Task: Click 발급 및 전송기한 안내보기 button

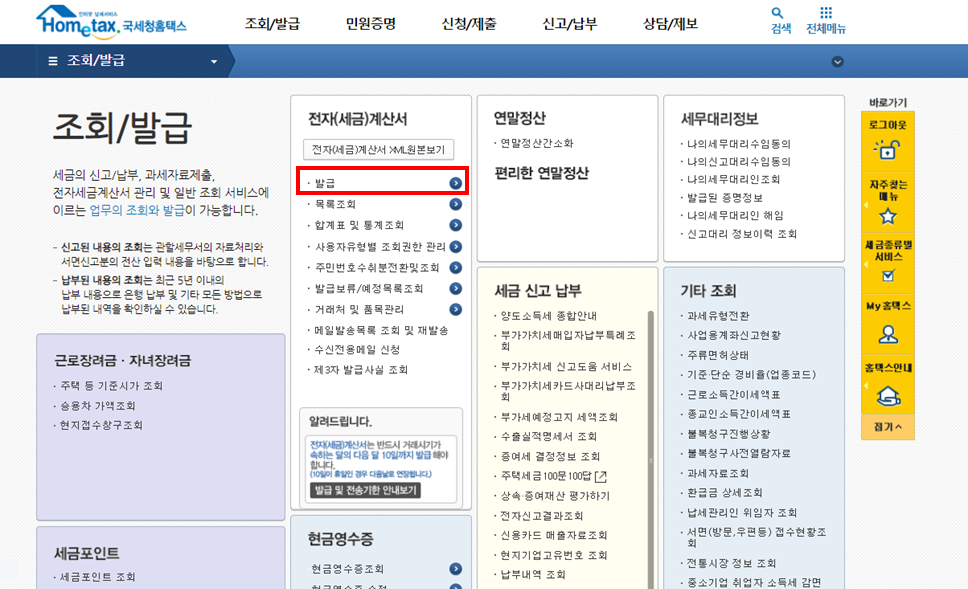Action: tap(365, 490)
